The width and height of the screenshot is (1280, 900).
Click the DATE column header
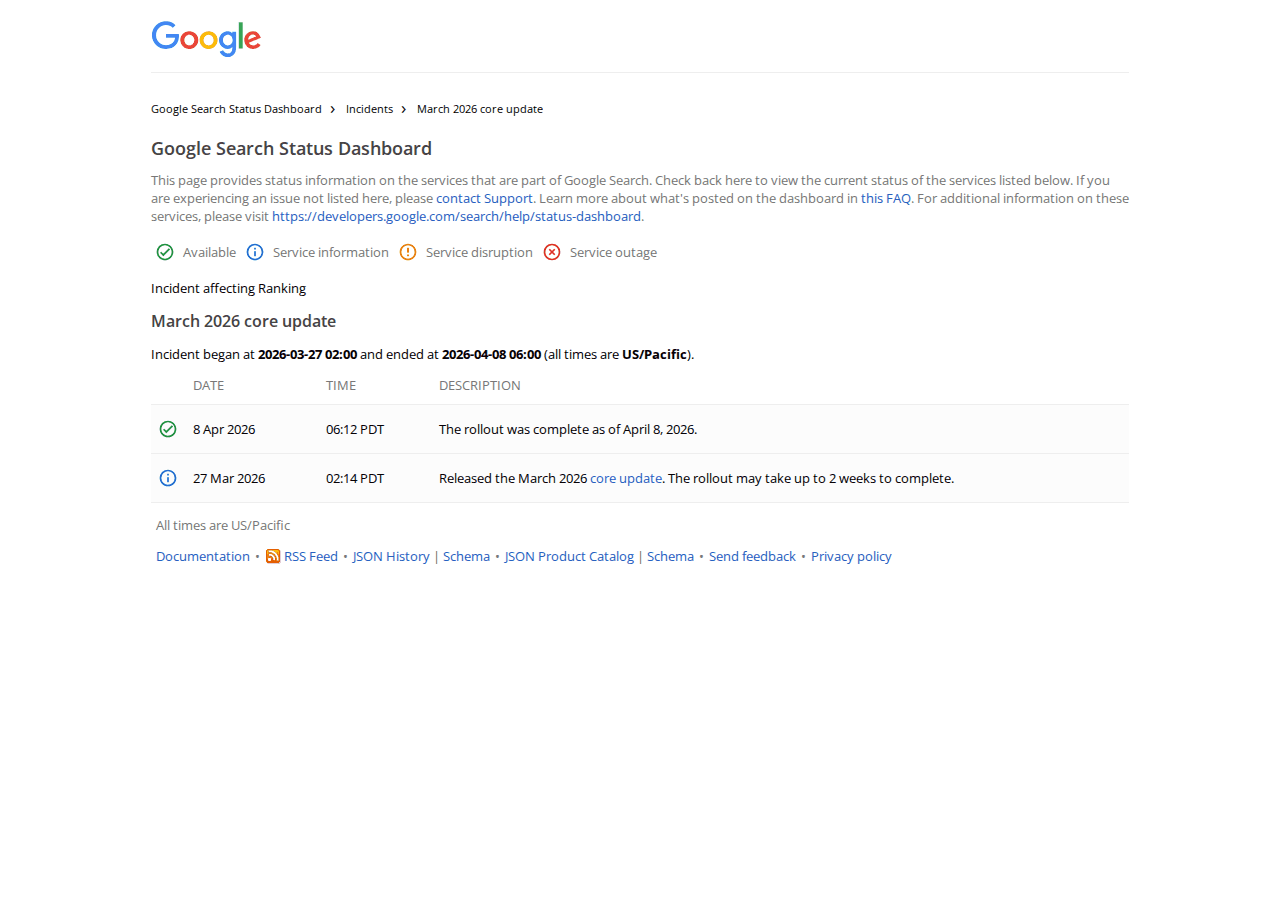(209, 385)
